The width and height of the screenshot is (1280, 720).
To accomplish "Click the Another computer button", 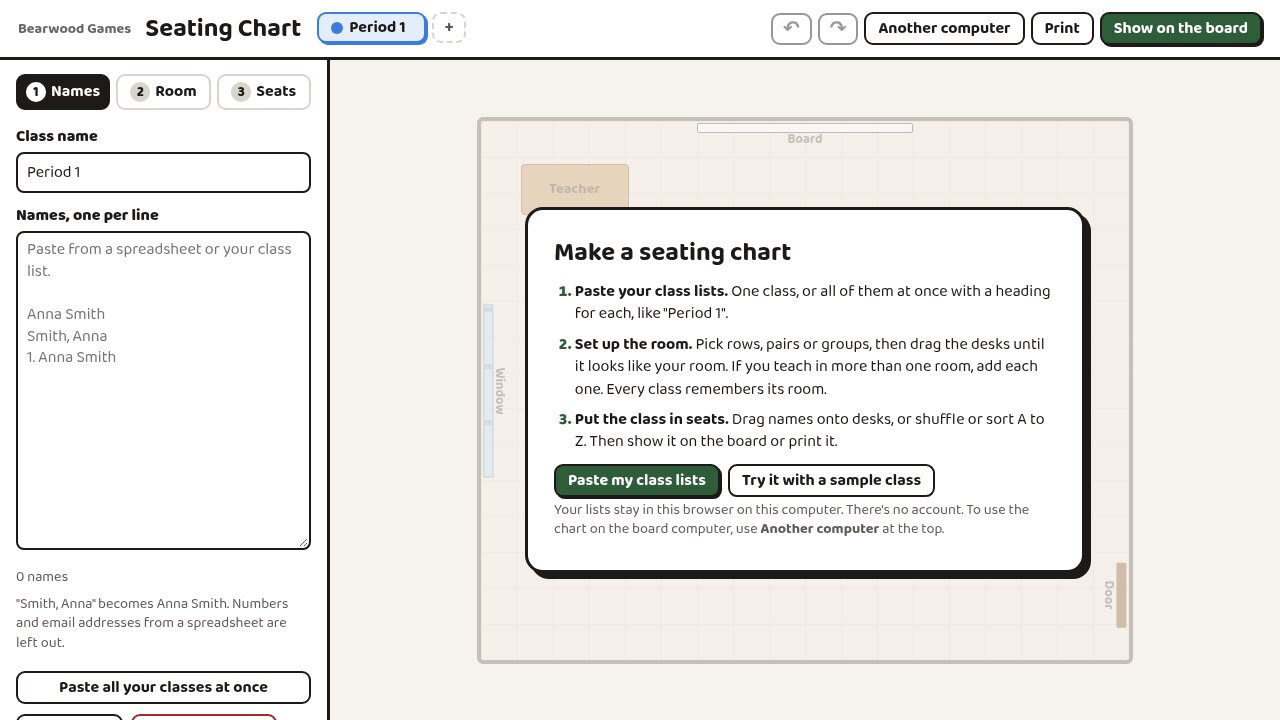I will [x=944, y=28].
